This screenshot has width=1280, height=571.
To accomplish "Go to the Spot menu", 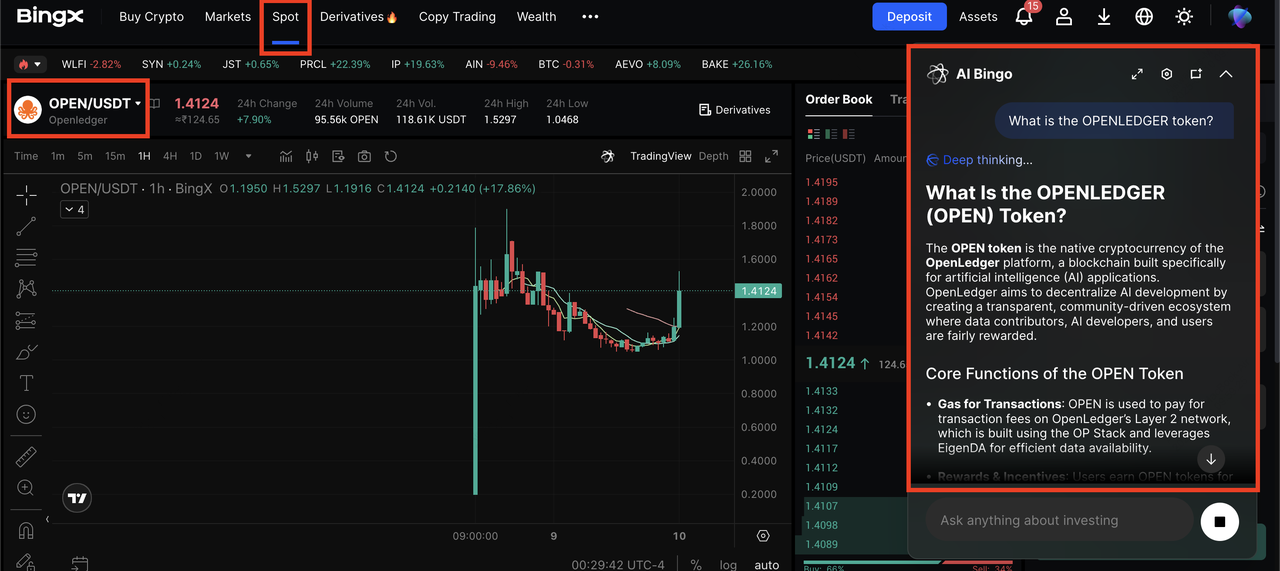I will [285, 17].
